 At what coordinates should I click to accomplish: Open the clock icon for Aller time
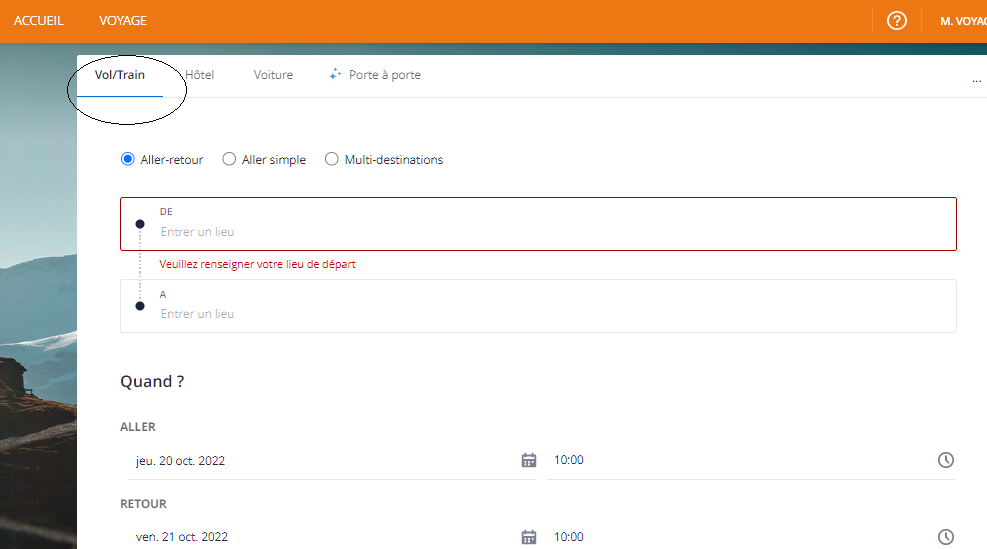tap(945, 460)
